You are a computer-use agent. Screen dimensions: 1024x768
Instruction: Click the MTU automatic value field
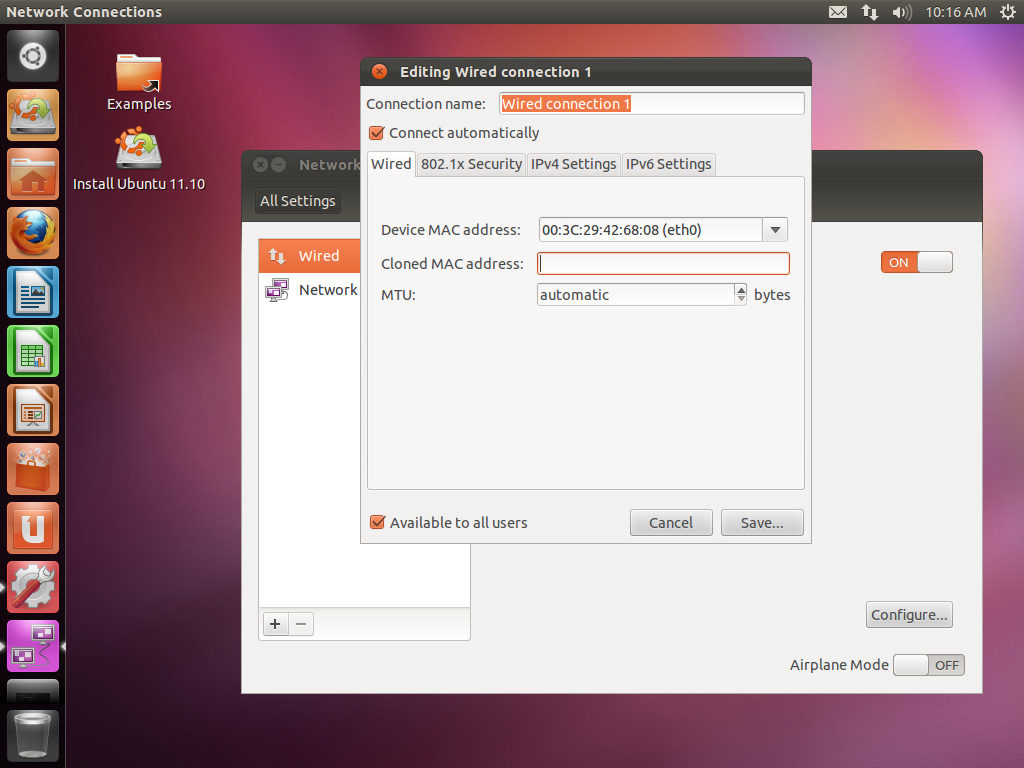pyautogui.click(x=635, y=295)
